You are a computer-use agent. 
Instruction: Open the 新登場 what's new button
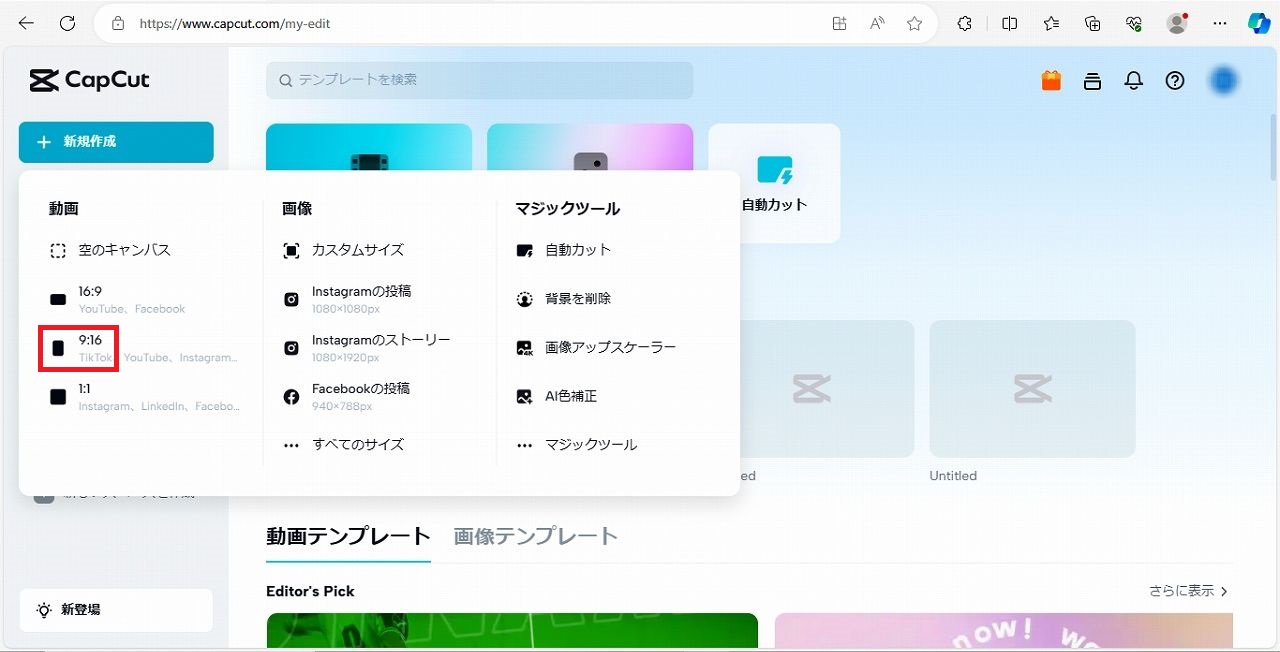click(x=116, y=609)
